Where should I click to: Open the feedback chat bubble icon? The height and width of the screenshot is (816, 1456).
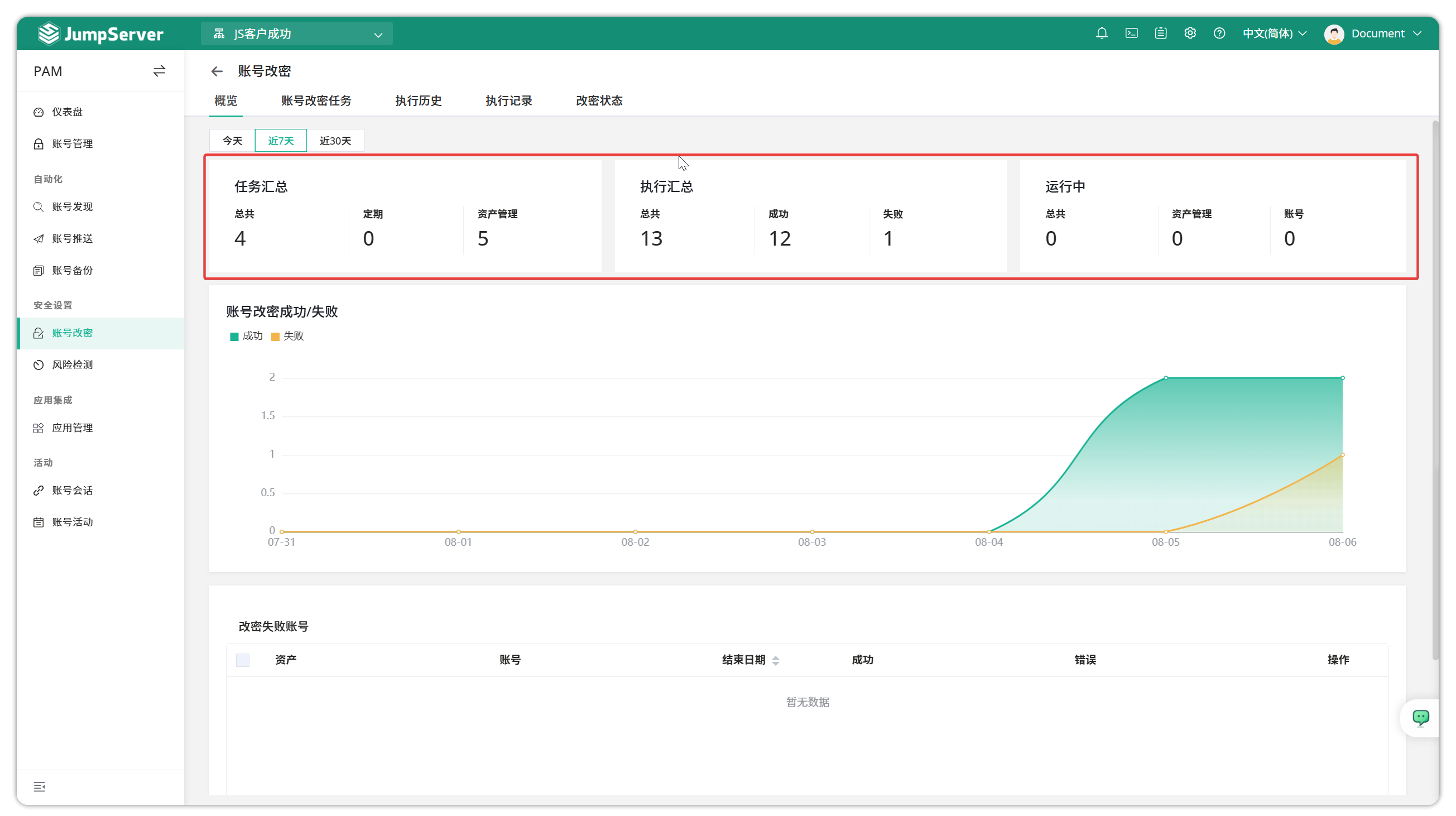coord(1420,718)
